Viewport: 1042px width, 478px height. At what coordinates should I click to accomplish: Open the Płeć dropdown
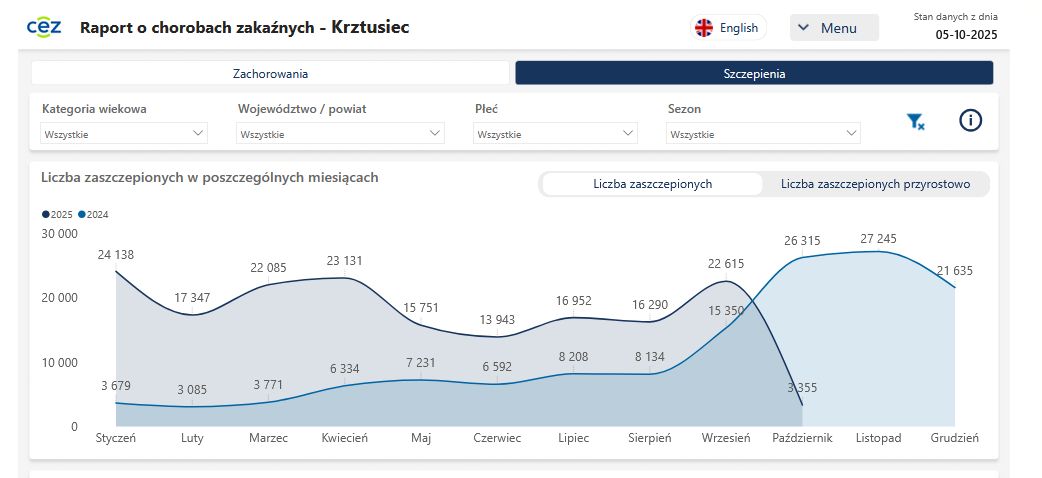point(556,134)
